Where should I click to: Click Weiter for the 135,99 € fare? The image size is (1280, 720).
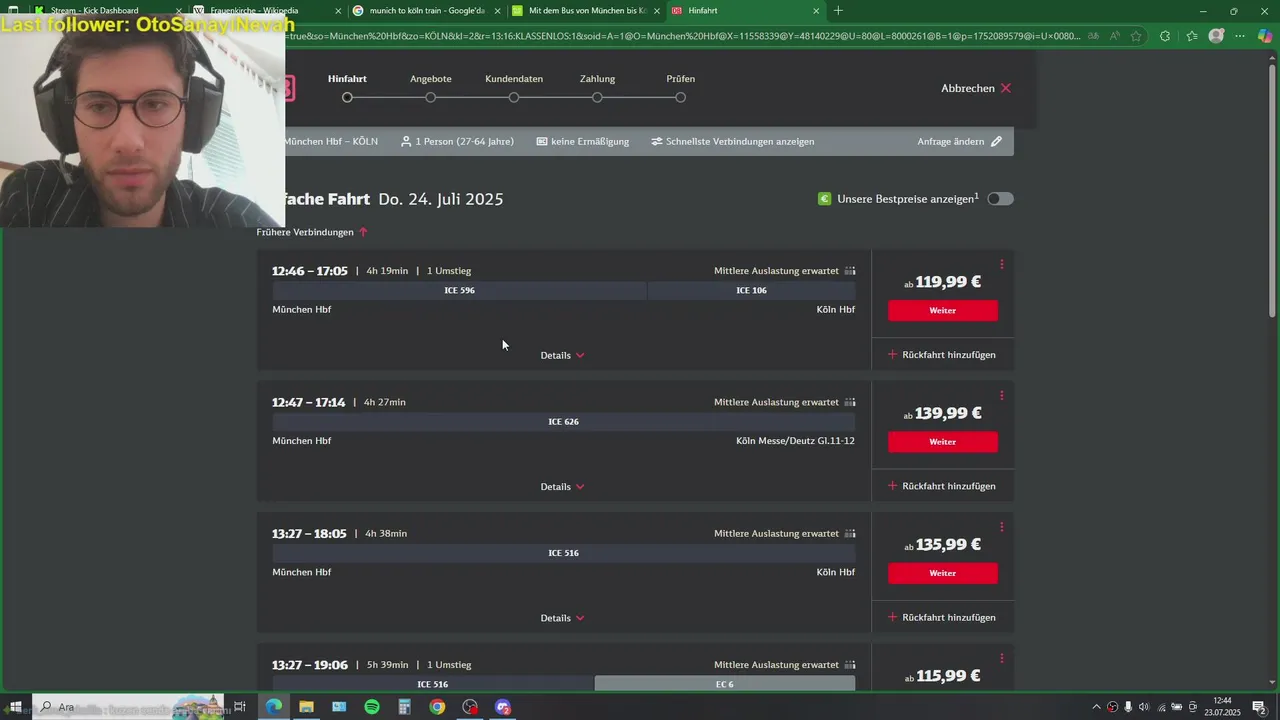click(943, 573)
